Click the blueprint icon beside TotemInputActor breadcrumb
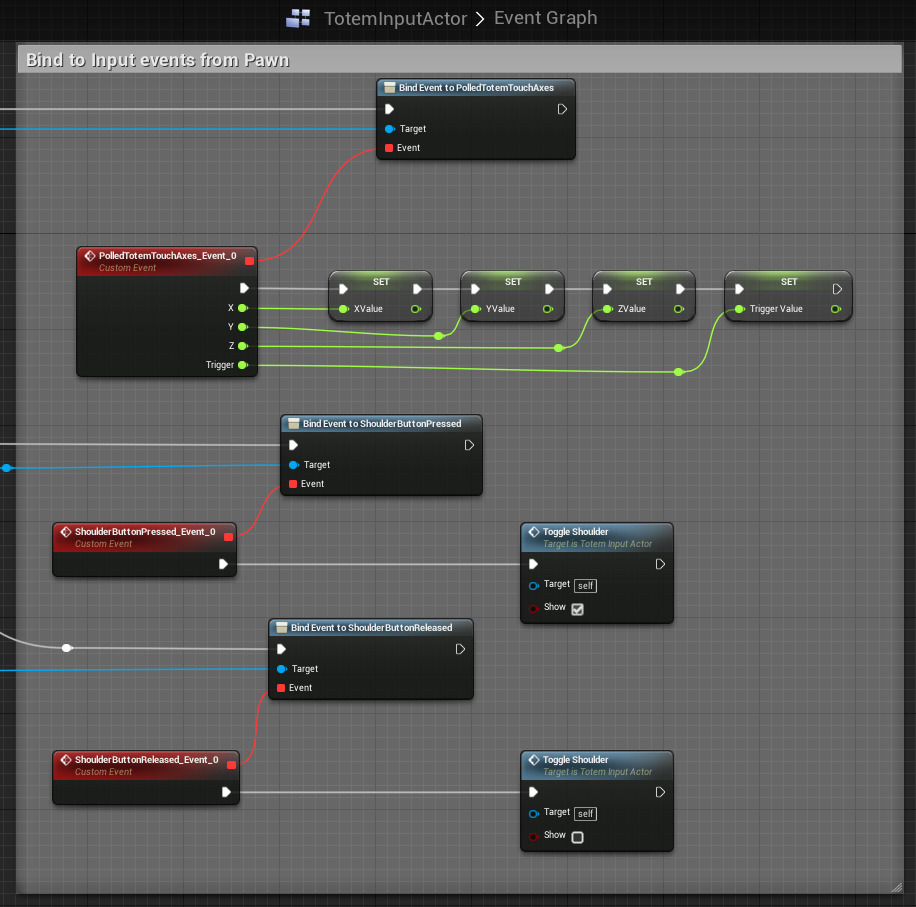The height and width of the screenshot is (907, 916). click(298, 18)
